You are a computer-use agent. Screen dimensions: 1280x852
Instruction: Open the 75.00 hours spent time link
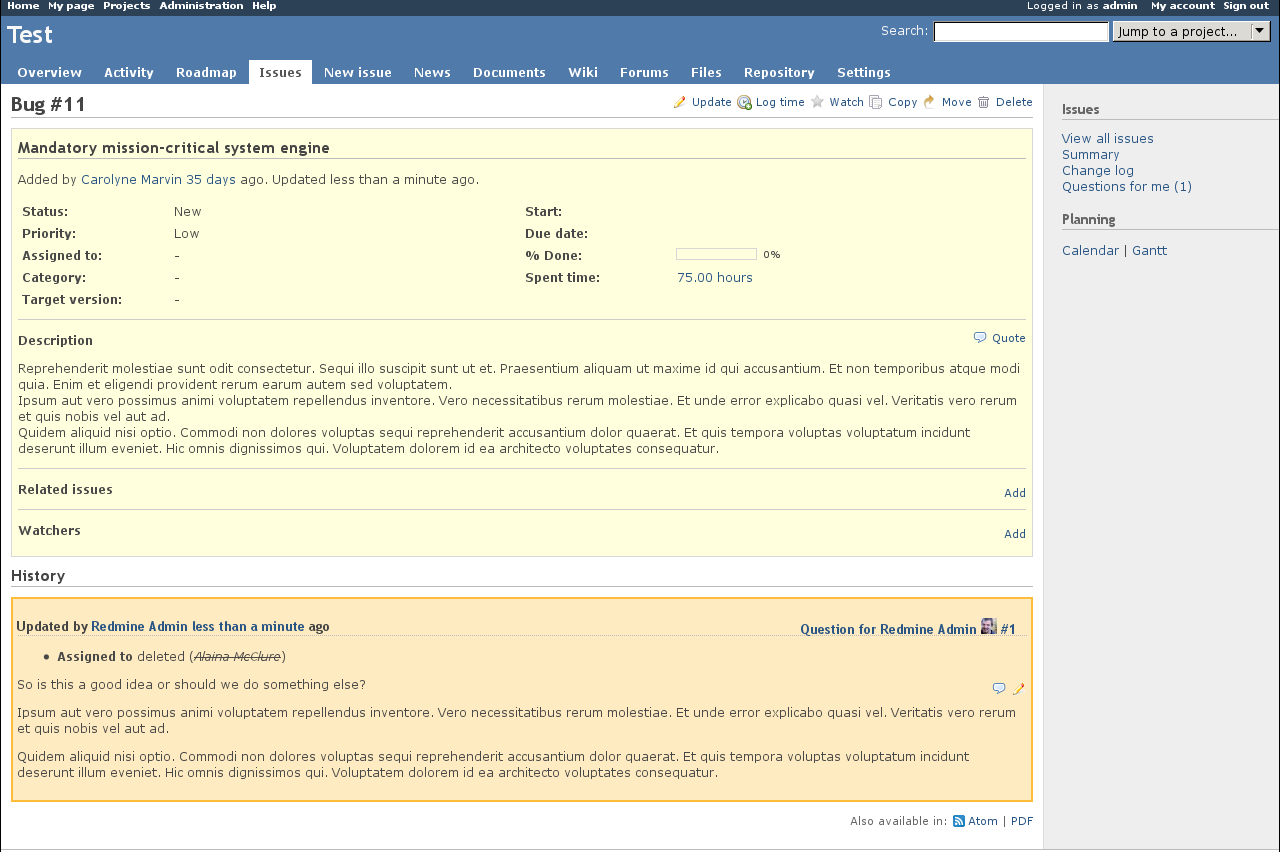(714, 278)
